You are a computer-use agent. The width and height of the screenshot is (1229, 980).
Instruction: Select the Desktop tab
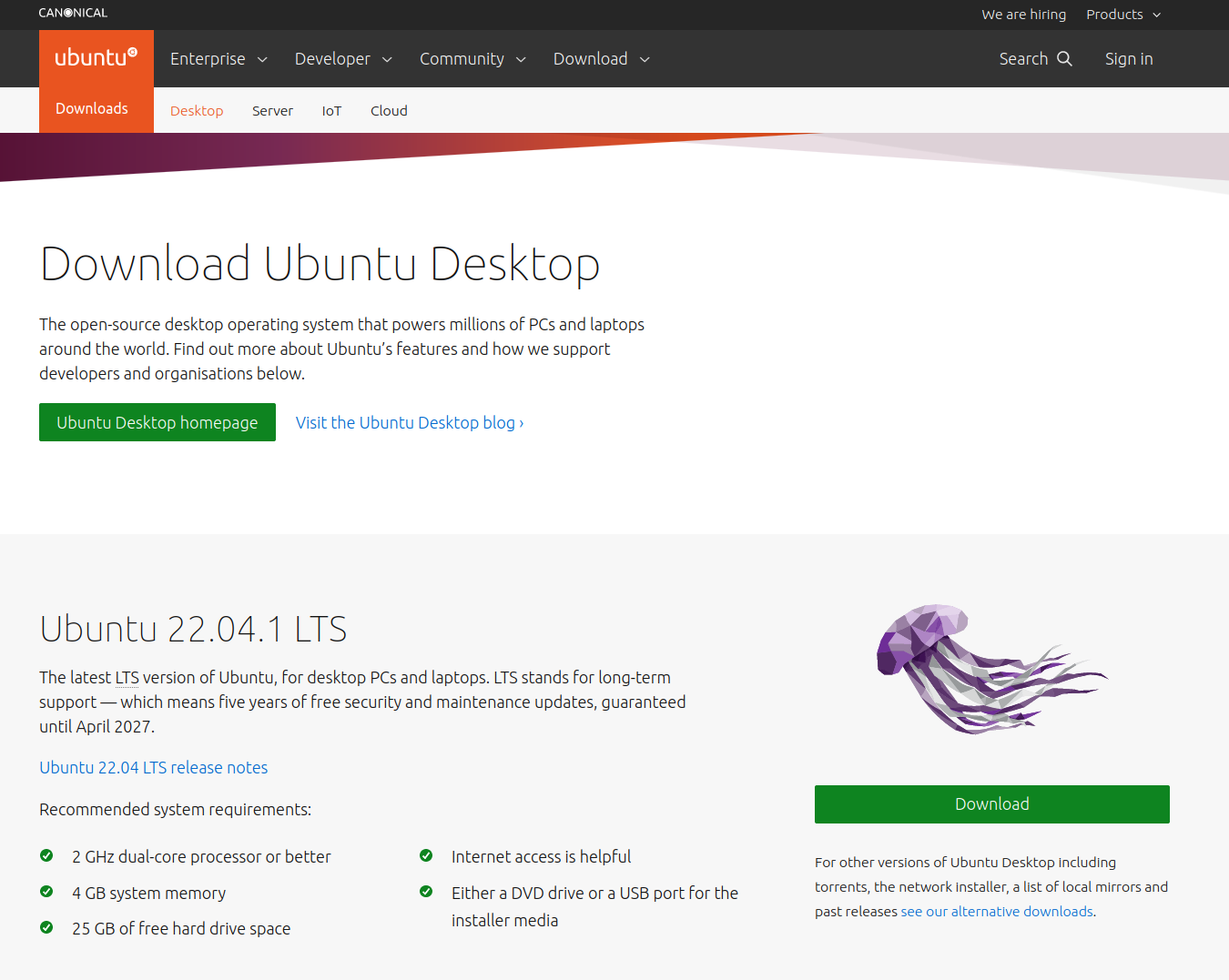pyautogui.click(x=197, y=111)
